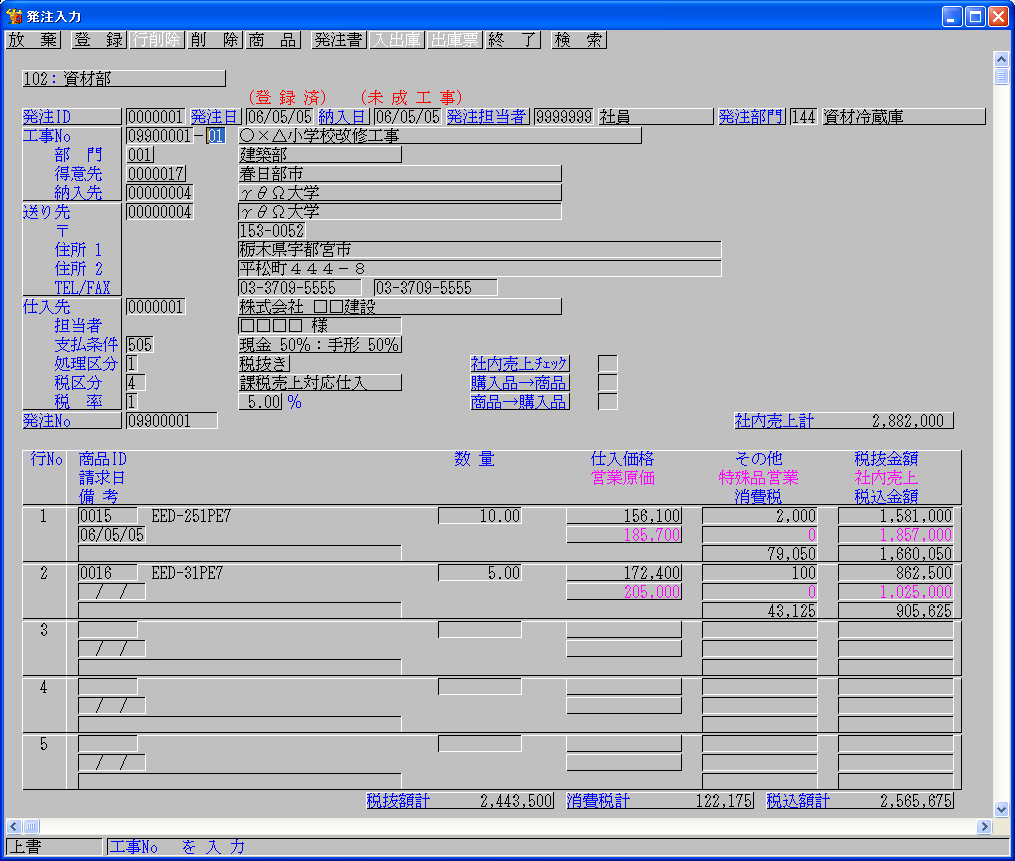Click row 1 request date 06/05/05

111,535
